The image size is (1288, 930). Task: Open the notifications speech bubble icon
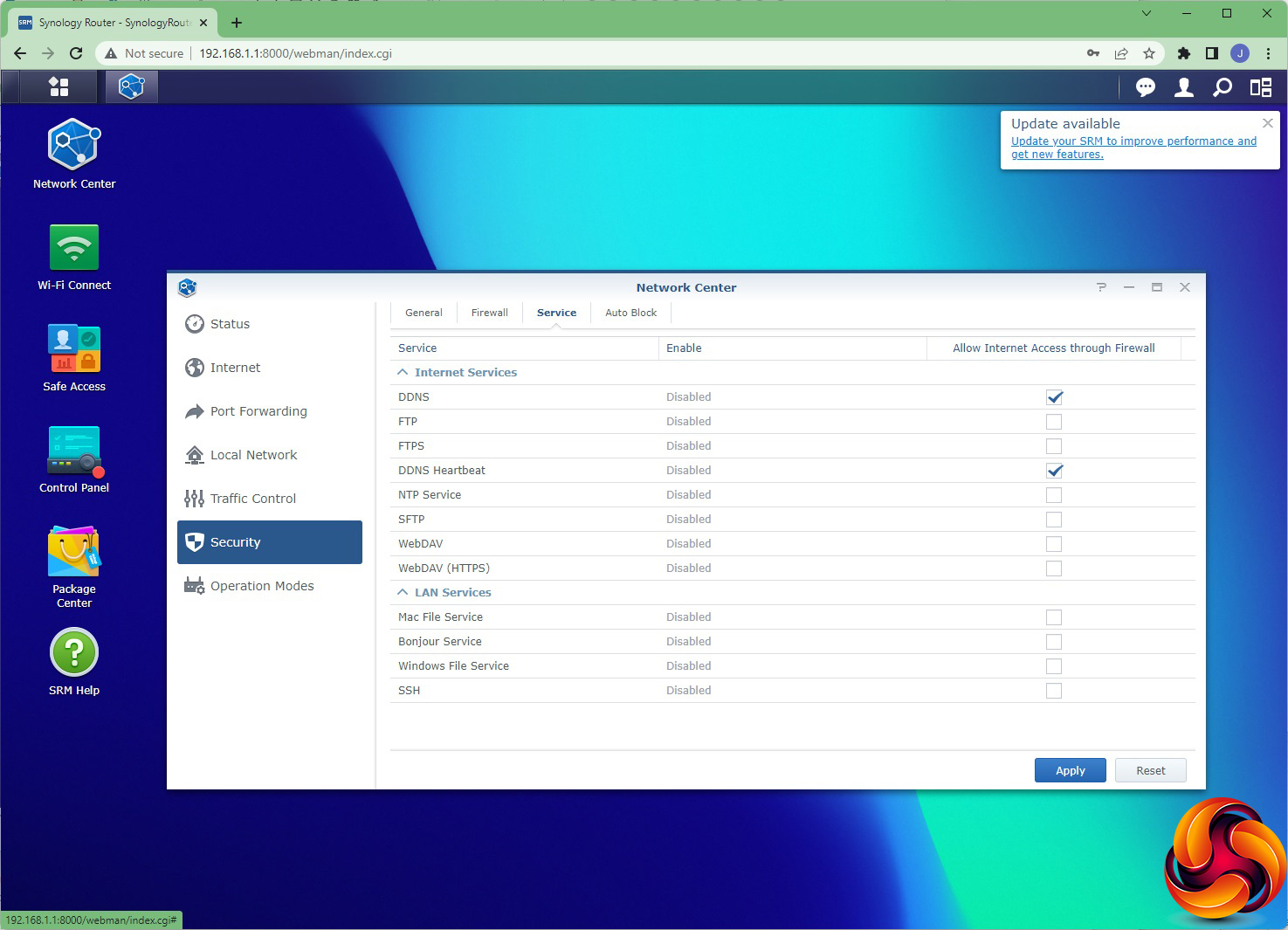1146,87
